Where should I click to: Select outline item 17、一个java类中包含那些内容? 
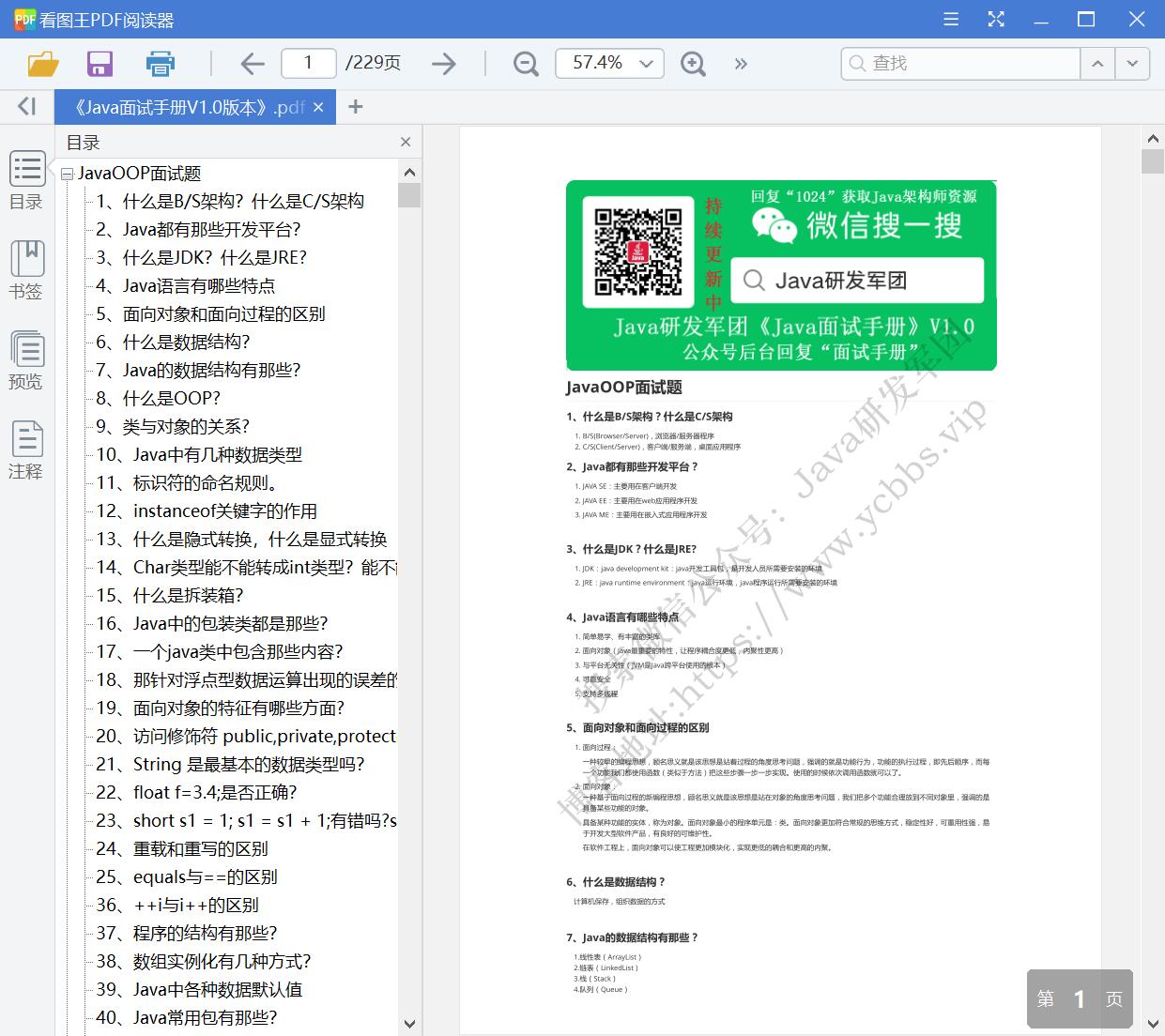click(220, 651)
